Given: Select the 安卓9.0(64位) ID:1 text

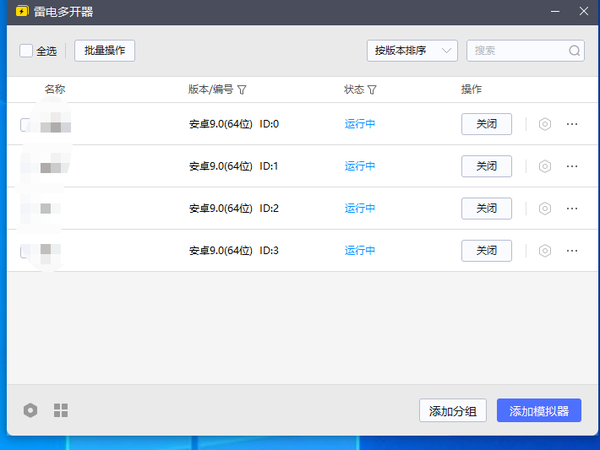Looking at the screenshot, I should (x=234, y=166).
